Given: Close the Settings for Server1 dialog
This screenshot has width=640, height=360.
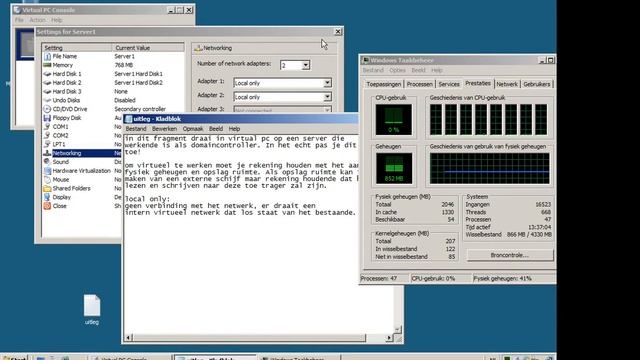Looking at the screenshot, I should [x=338, y=31].
